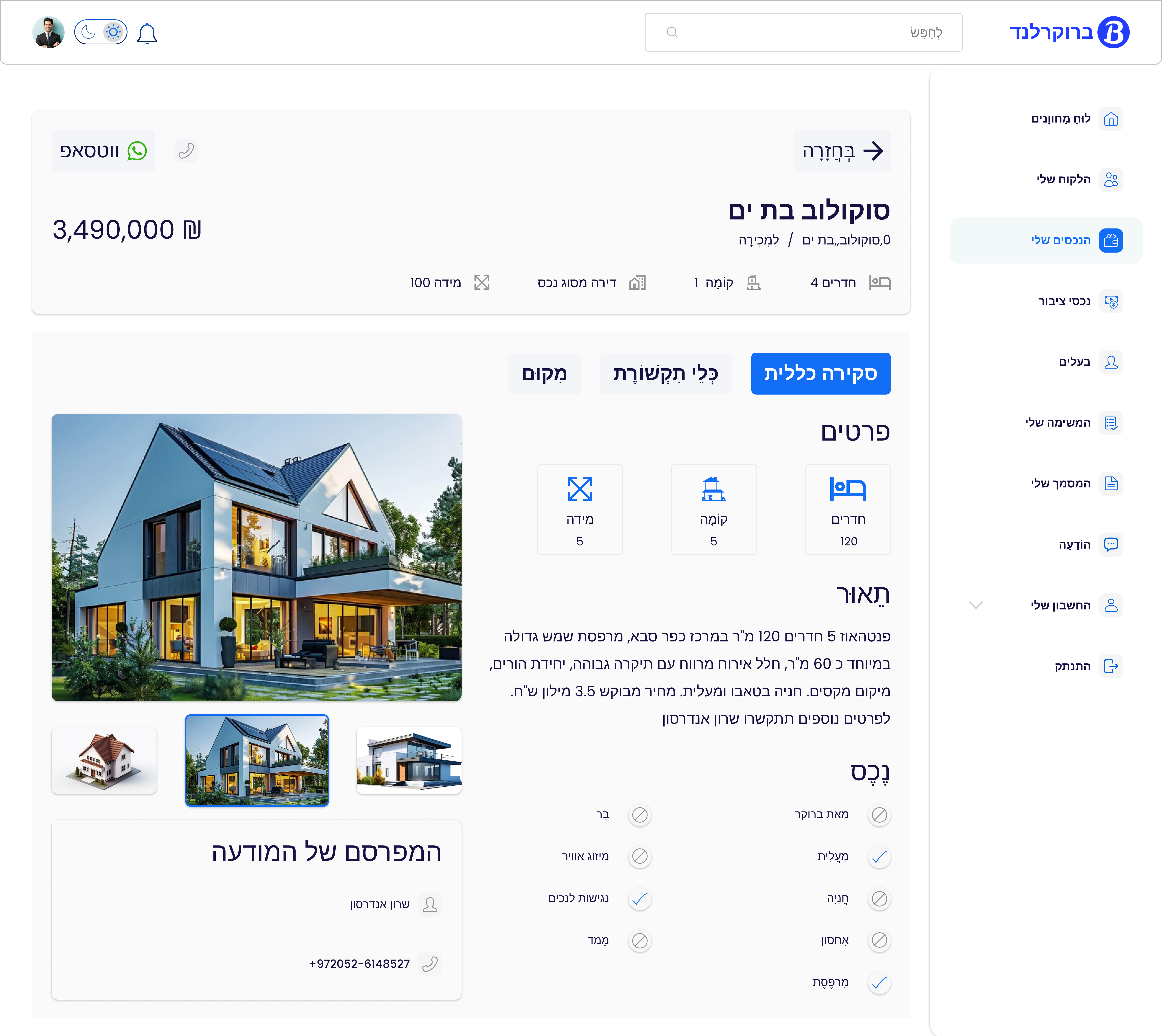Toggle the dark mode theme switch

88,32
